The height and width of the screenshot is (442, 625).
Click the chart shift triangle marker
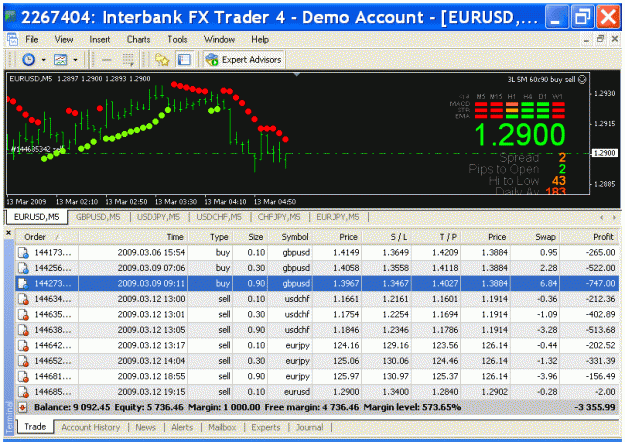point(297,75)
